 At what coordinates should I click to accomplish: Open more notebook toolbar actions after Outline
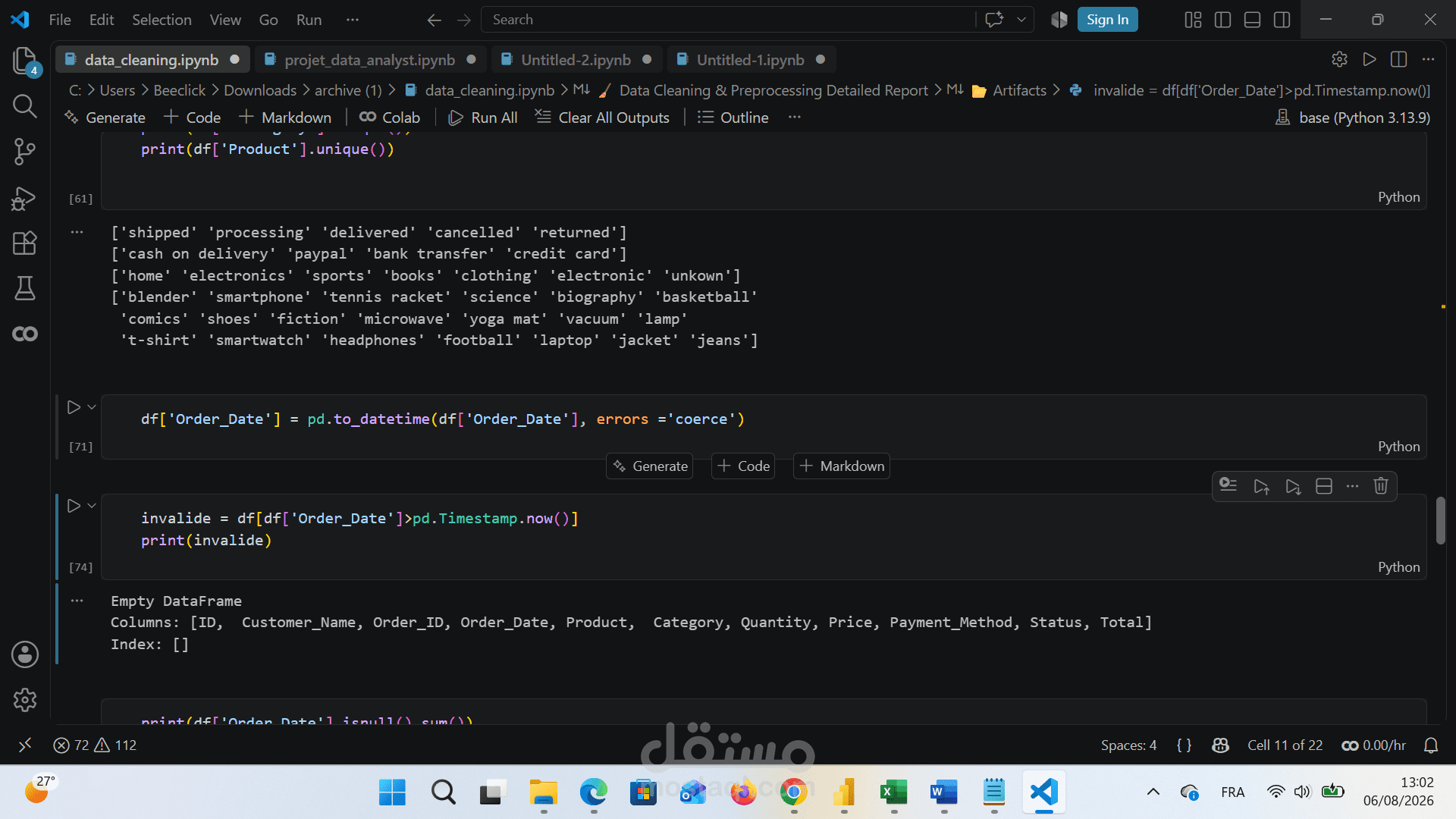click(795, 118)
